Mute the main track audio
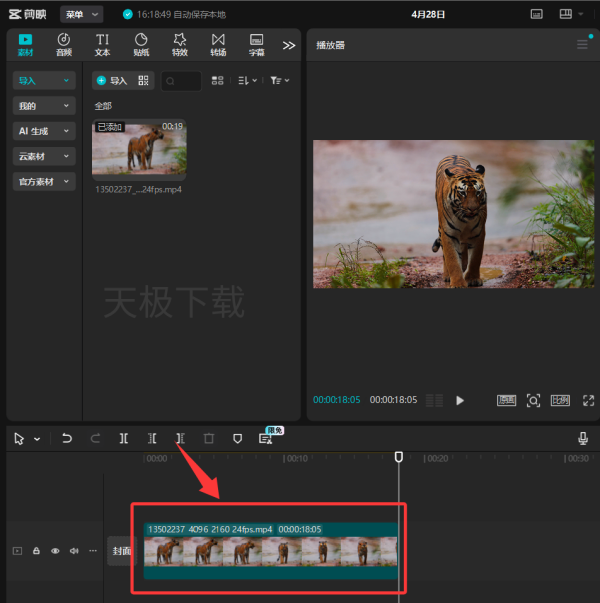This screenshot has width=600, height=603. (x=74, y=551)
